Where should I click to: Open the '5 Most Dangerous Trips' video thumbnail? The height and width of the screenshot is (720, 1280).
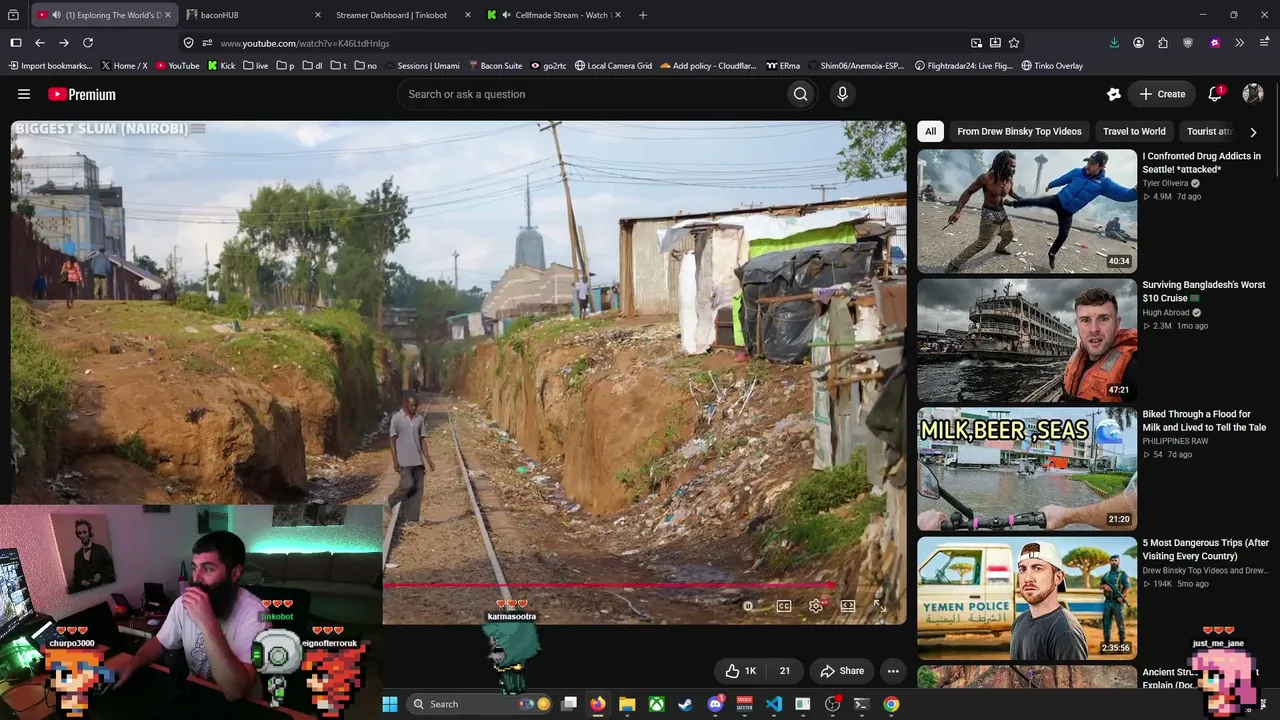(1027, 598)
